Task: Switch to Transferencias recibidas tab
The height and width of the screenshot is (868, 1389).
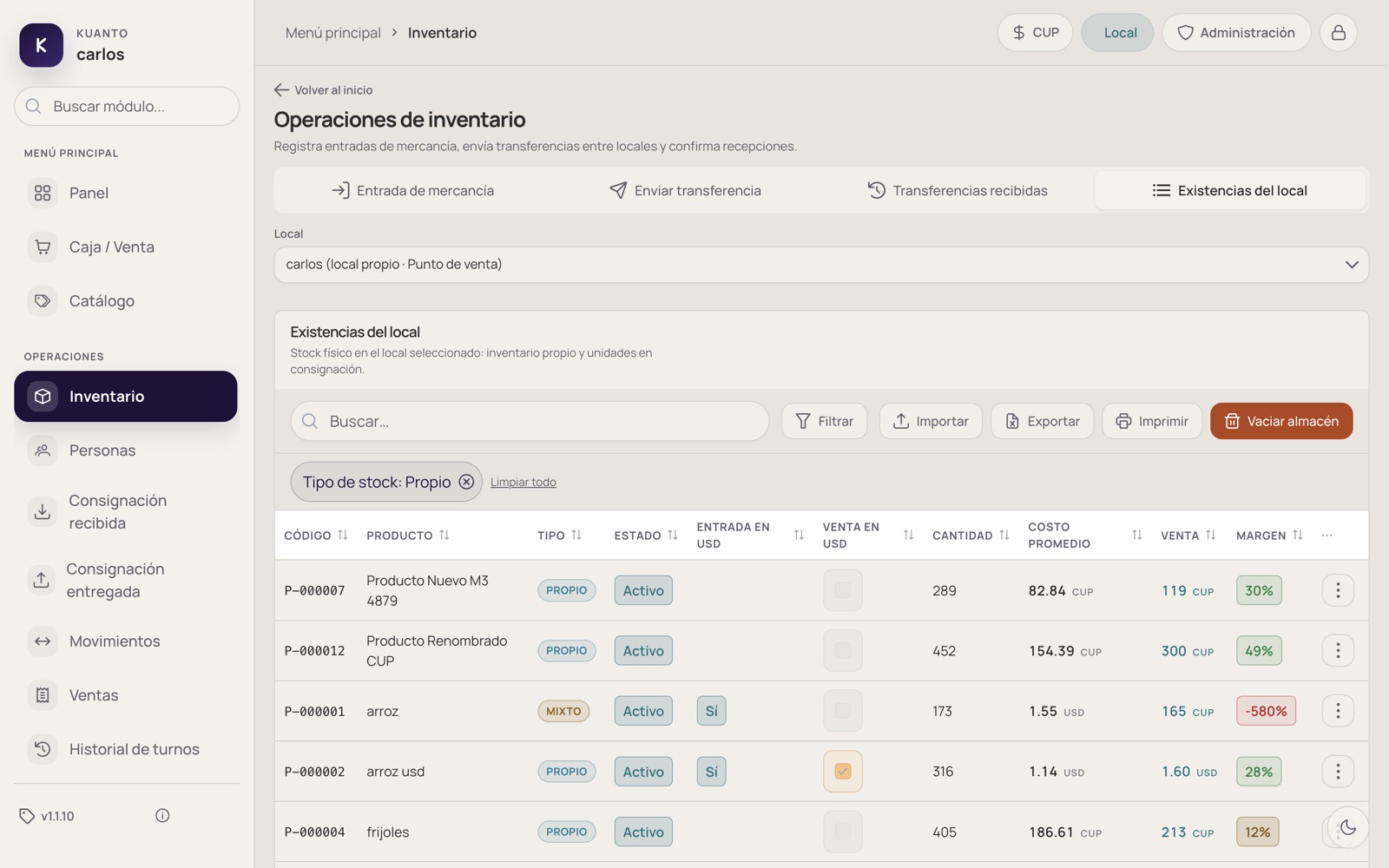Action: [x=958, y=191]
